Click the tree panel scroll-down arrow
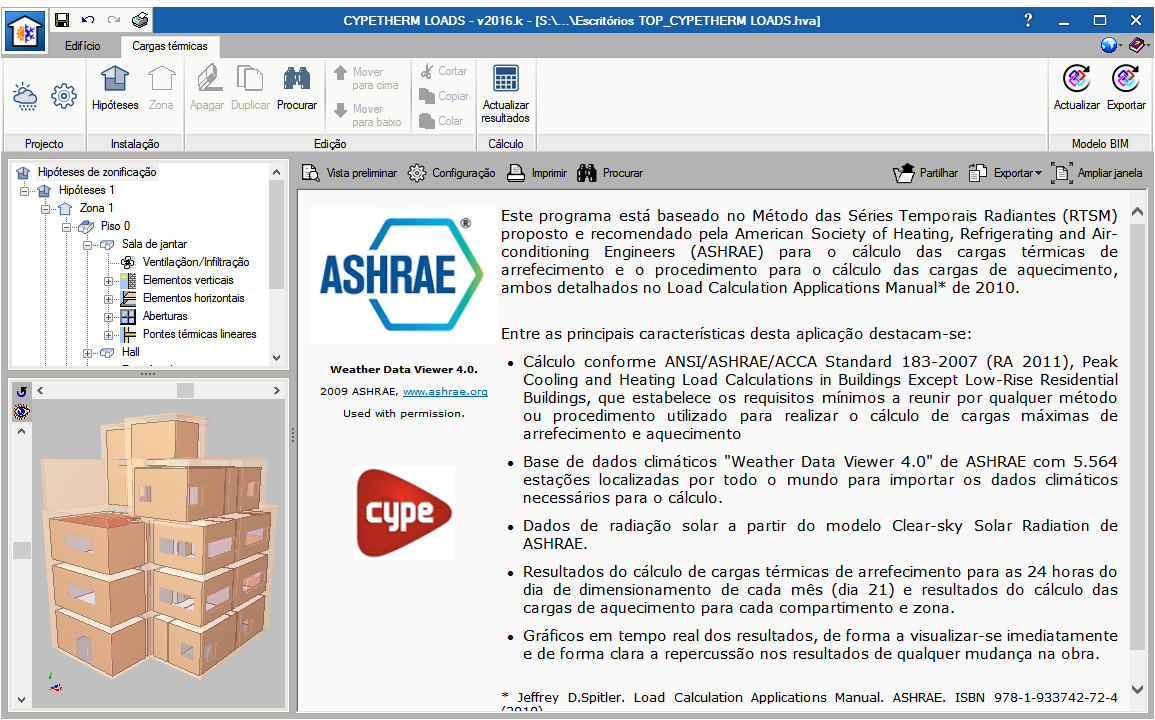The image size is (1155, 720). (x=276, y=357)
